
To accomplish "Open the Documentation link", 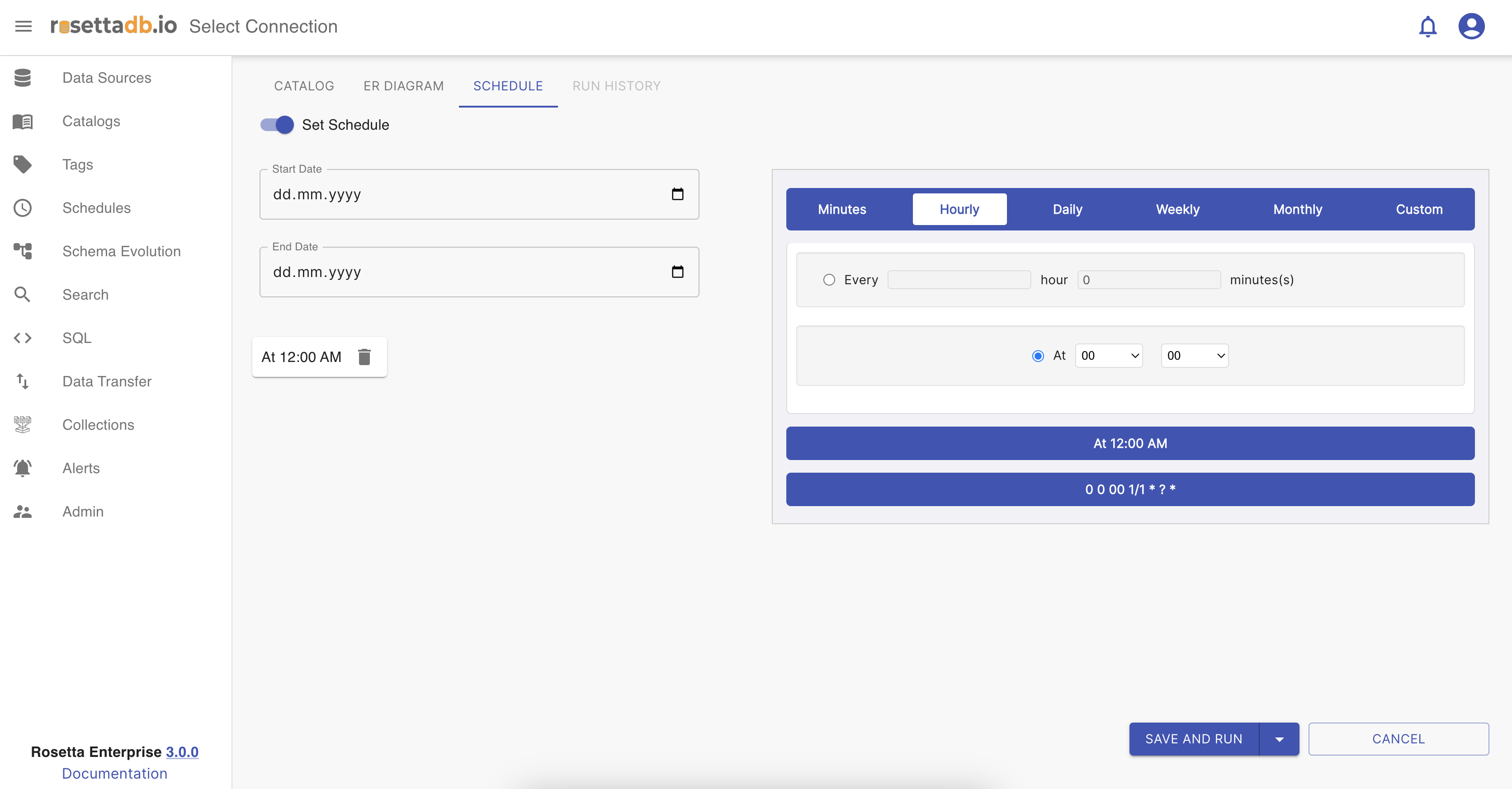I will [x=114, y=773].
